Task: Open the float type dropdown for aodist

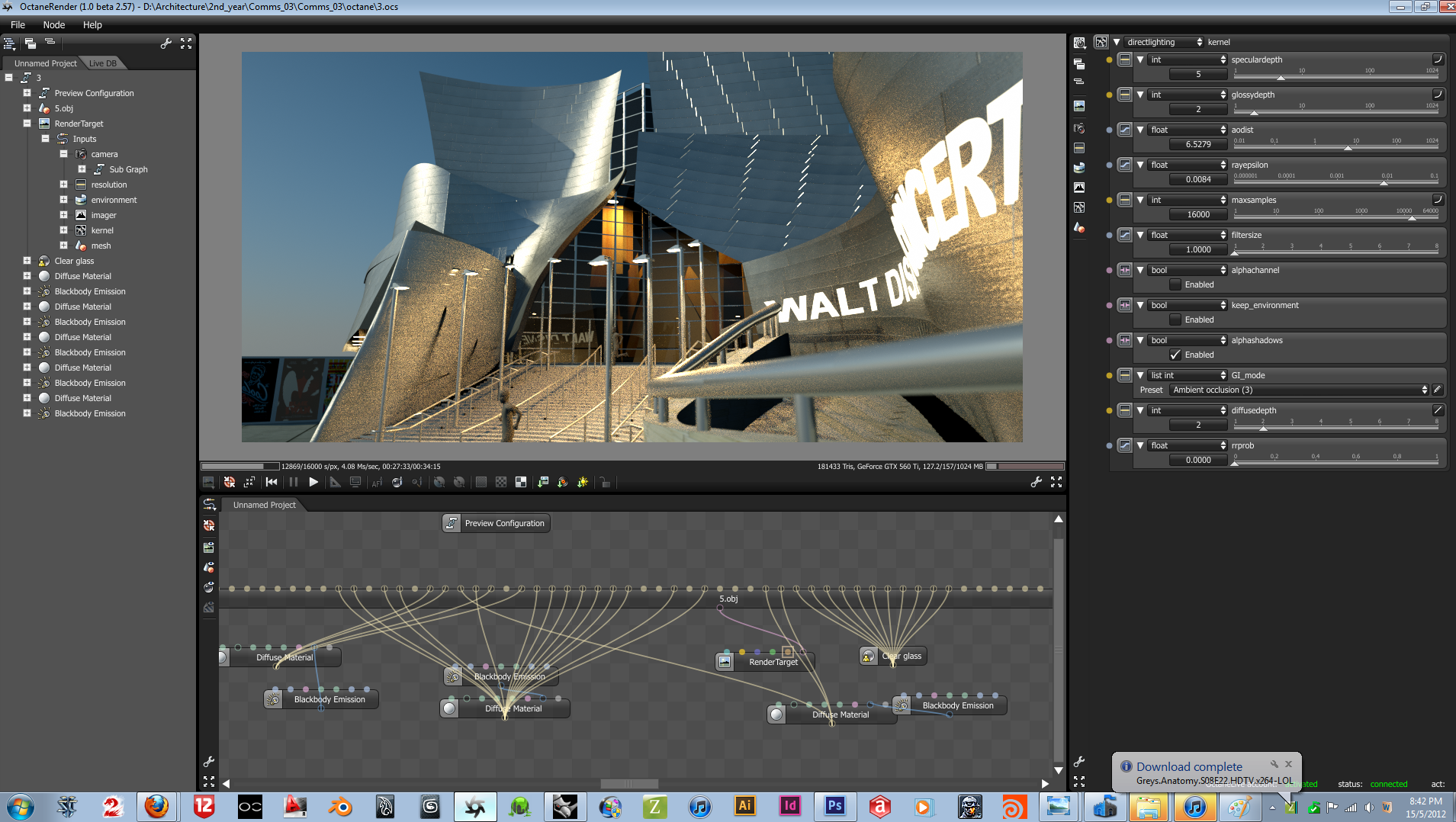Action: point(1188,130)
